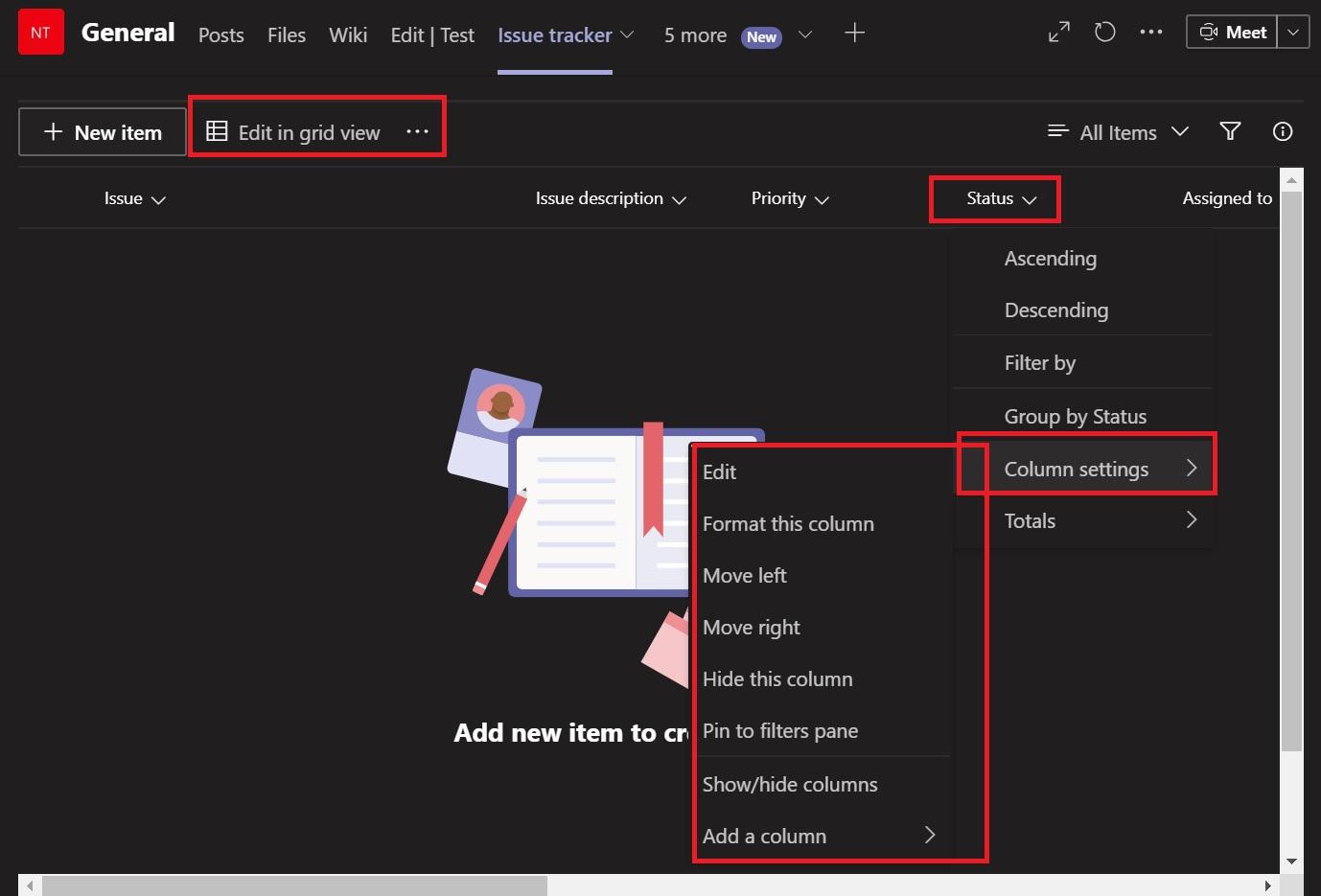The width and height of the screenshot is (1321, 896).
Task: Open the More options menu in the tab header
Action: pos(1150,33)
